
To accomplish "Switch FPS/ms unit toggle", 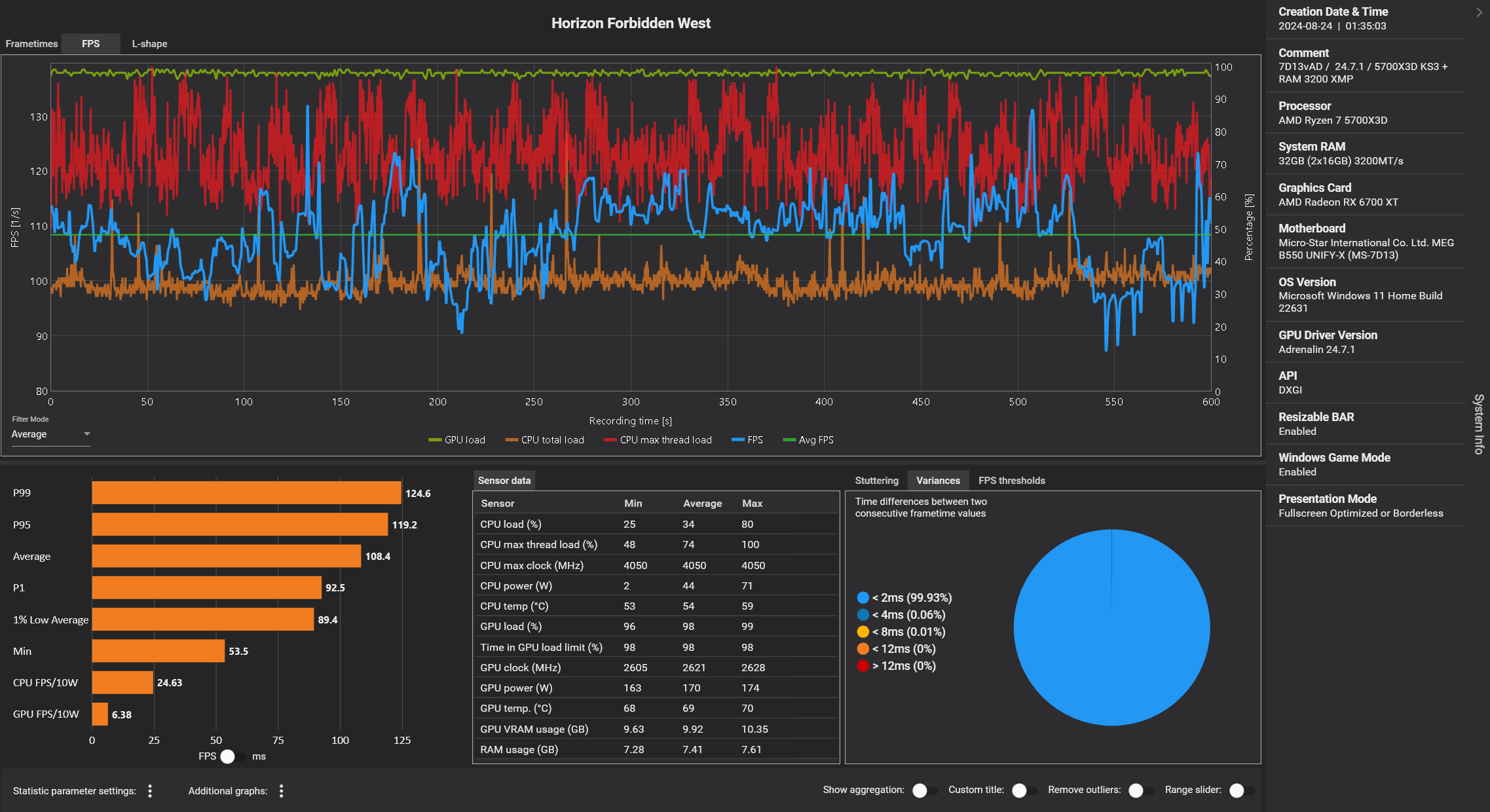I will 233,756.
